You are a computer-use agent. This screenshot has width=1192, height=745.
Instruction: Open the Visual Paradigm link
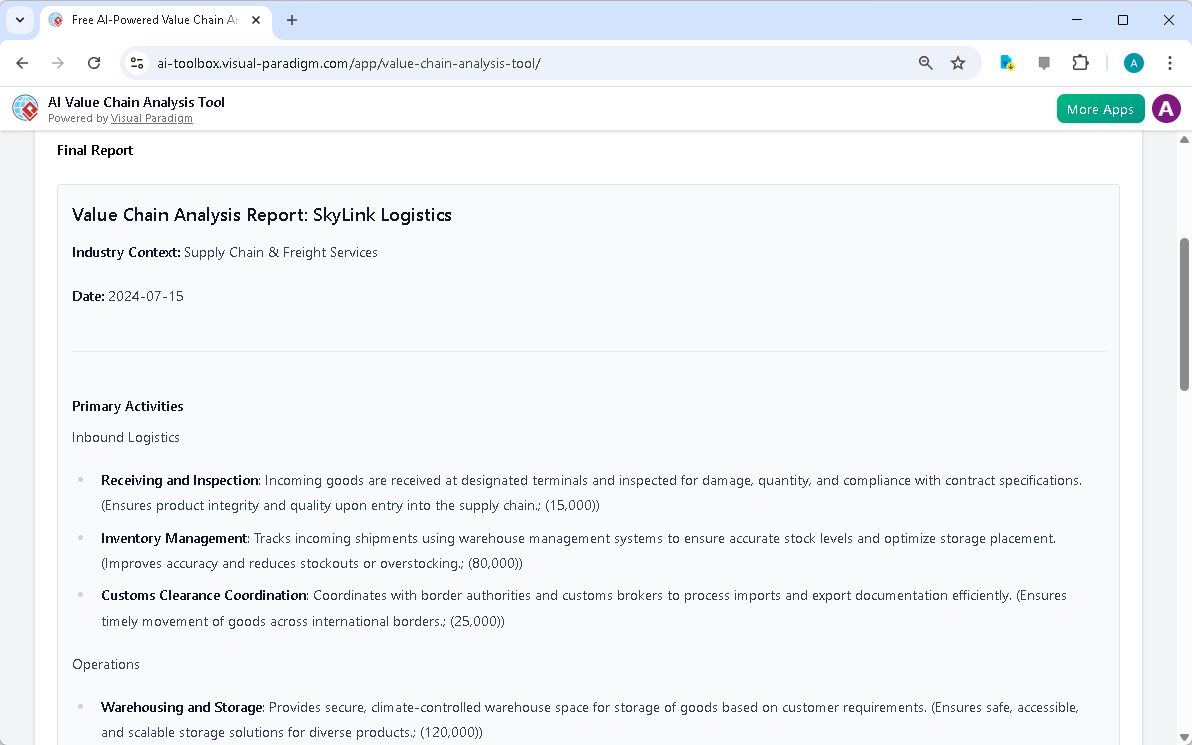152,118
